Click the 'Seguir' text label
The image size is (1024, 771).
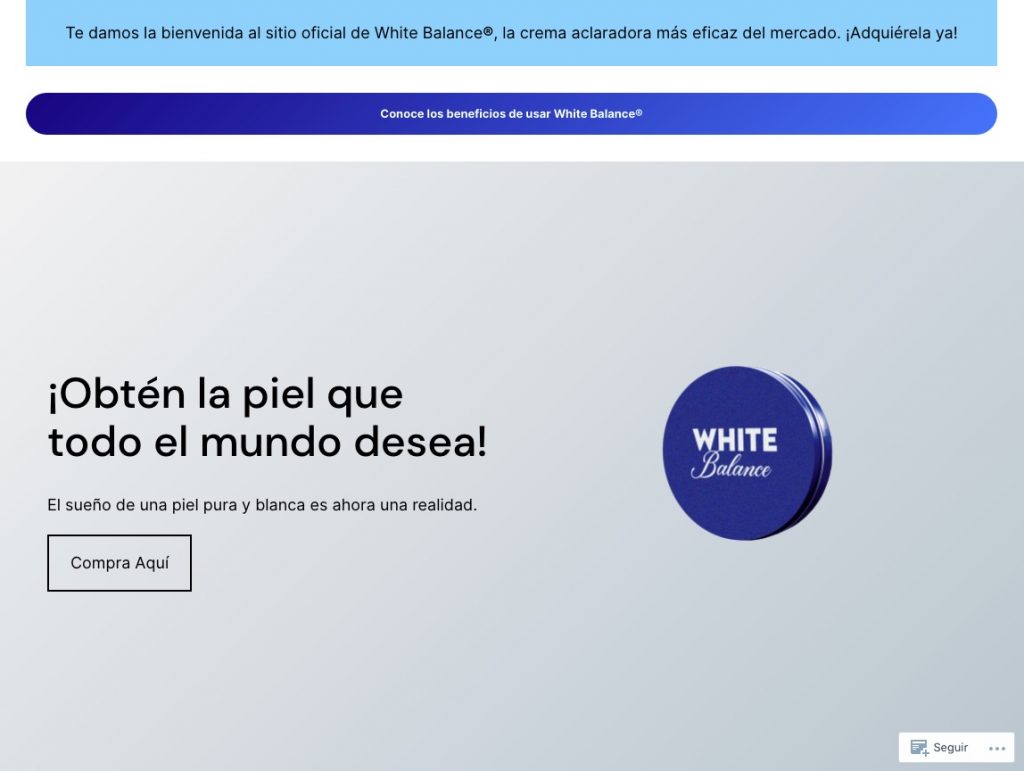[x=950, y=748]
